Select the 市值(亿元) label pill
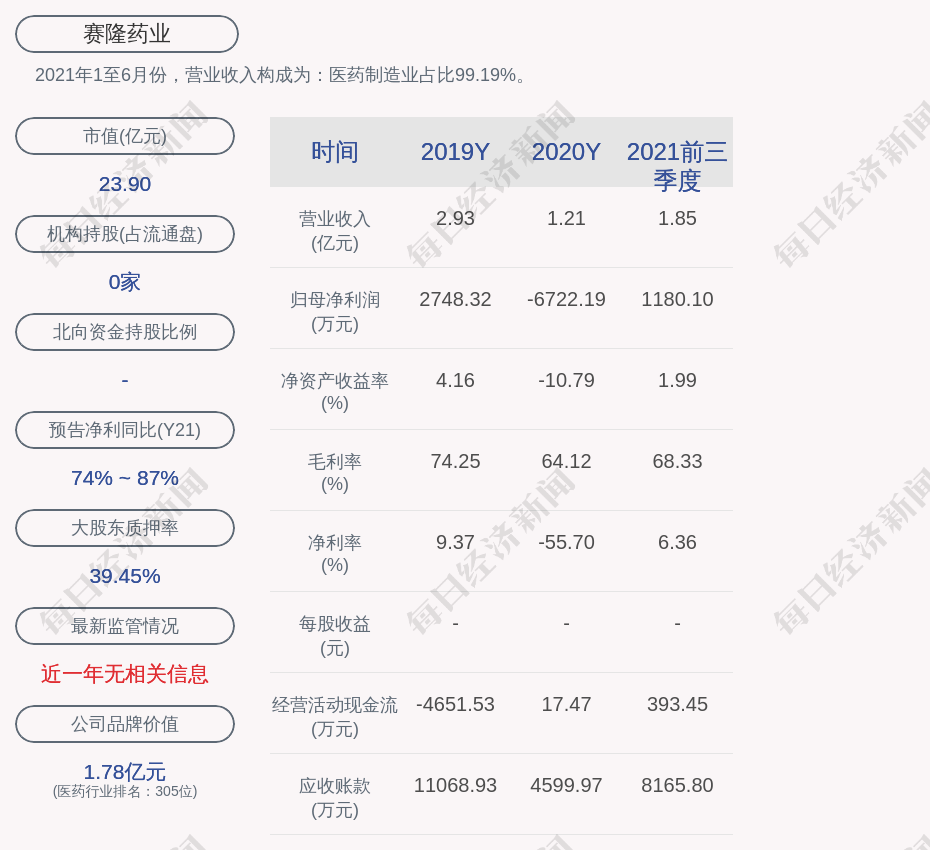 pos(125,136)
